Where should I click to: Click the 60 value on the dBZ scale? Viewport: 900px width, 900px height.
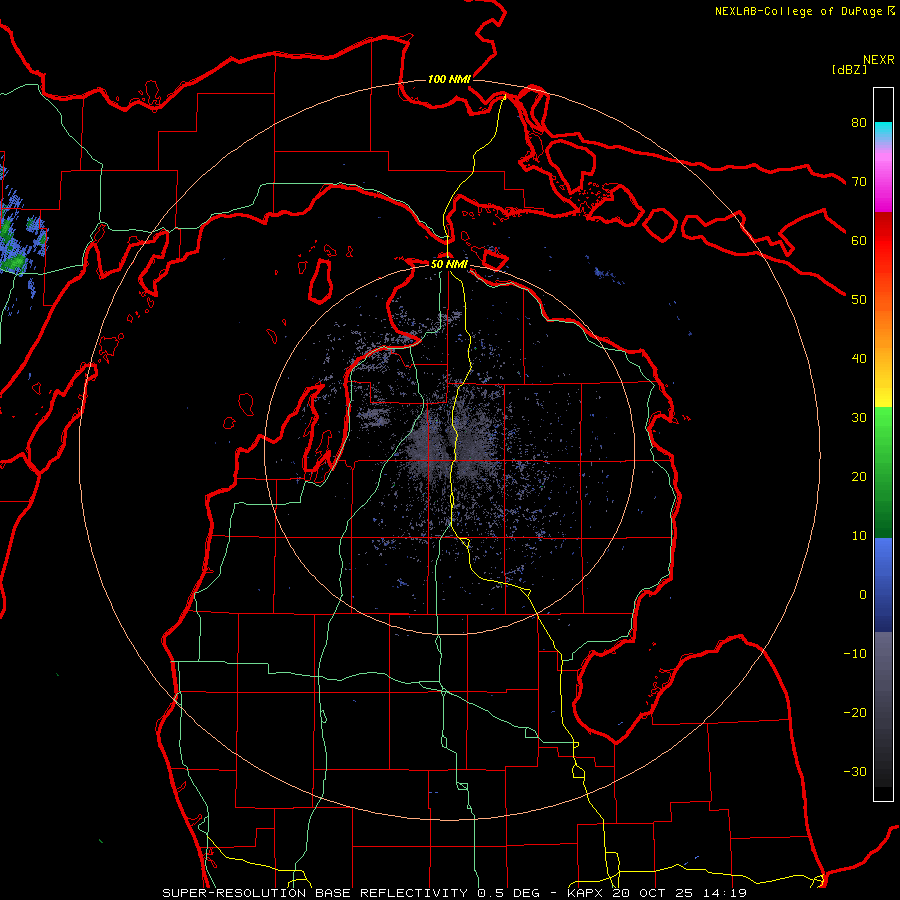859,240
